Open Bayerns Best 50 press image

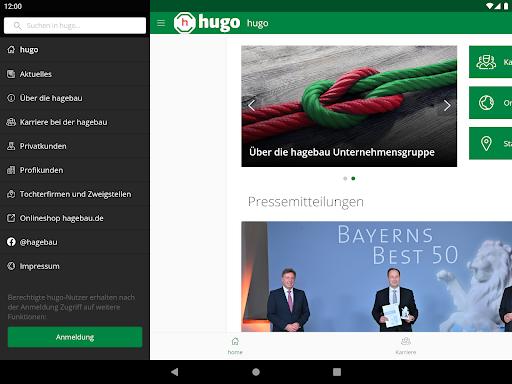click(377, 276)
